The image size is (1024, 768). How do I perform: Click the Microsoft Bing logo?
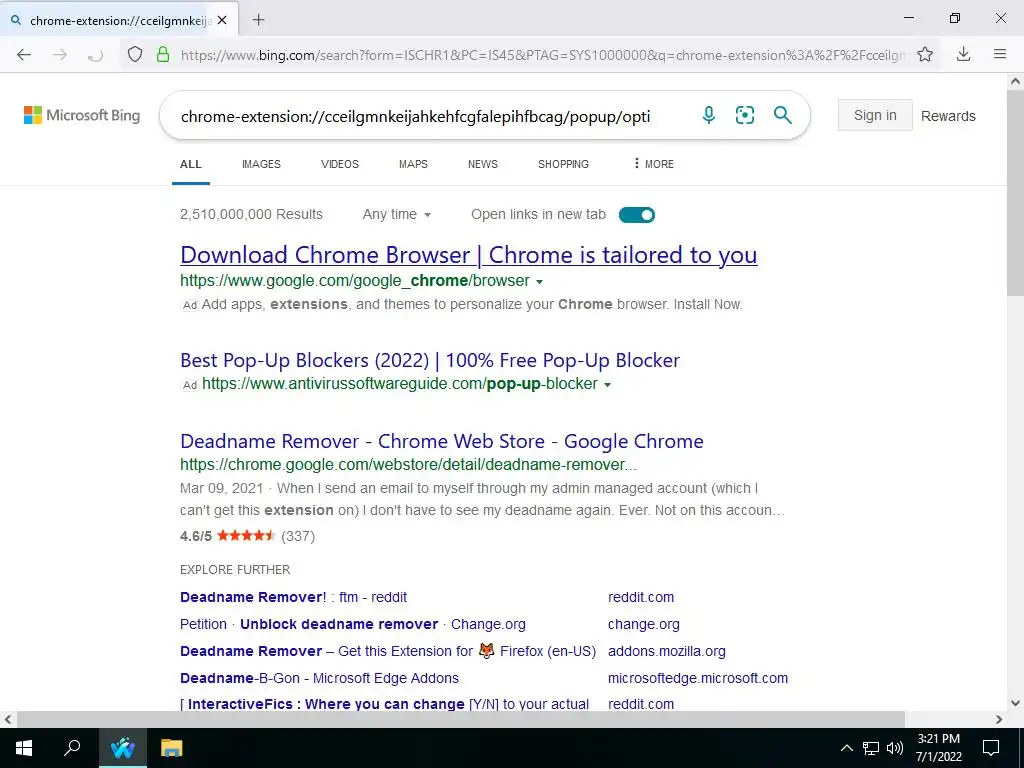[82, 116]
